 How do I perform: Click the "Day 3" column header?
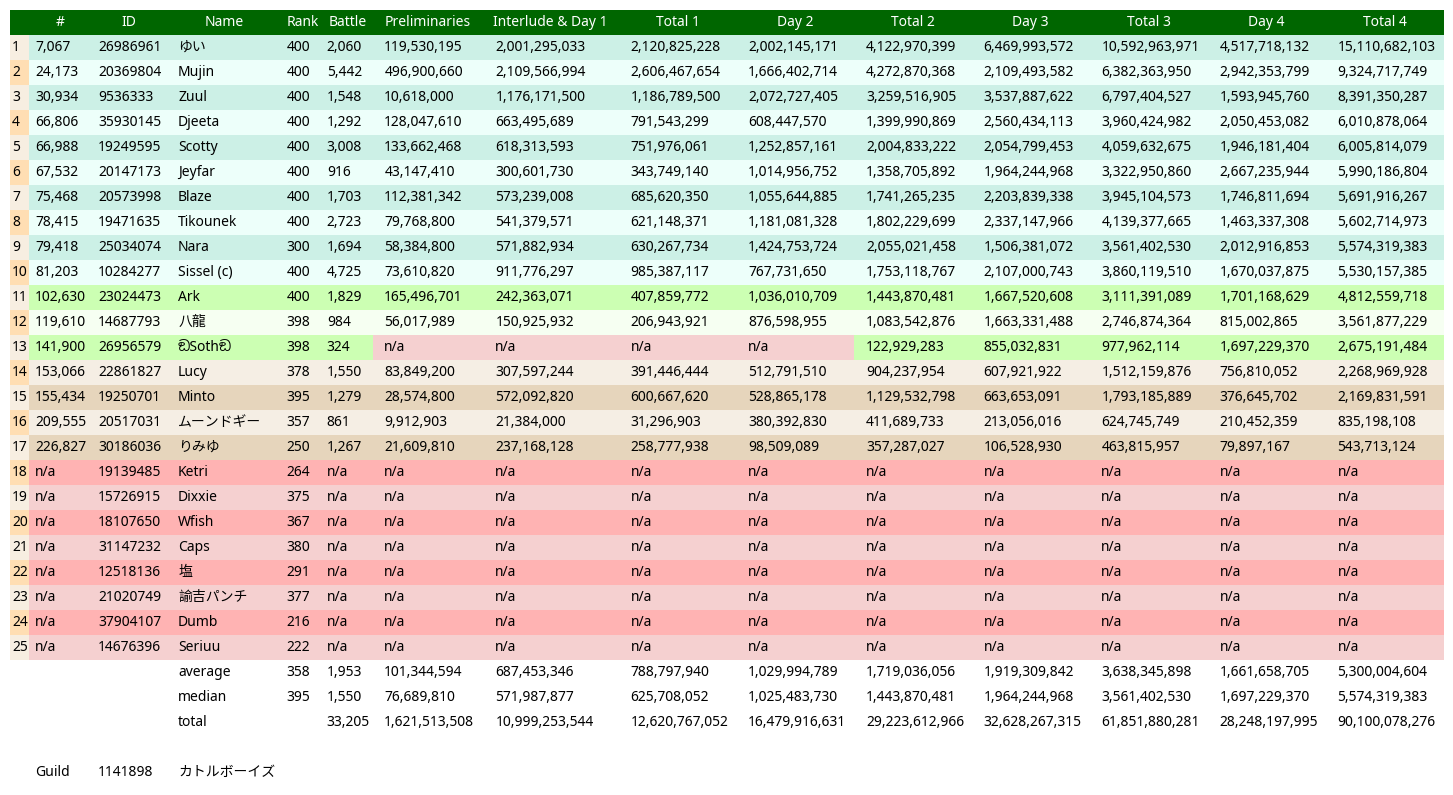tap(1030, 21)
